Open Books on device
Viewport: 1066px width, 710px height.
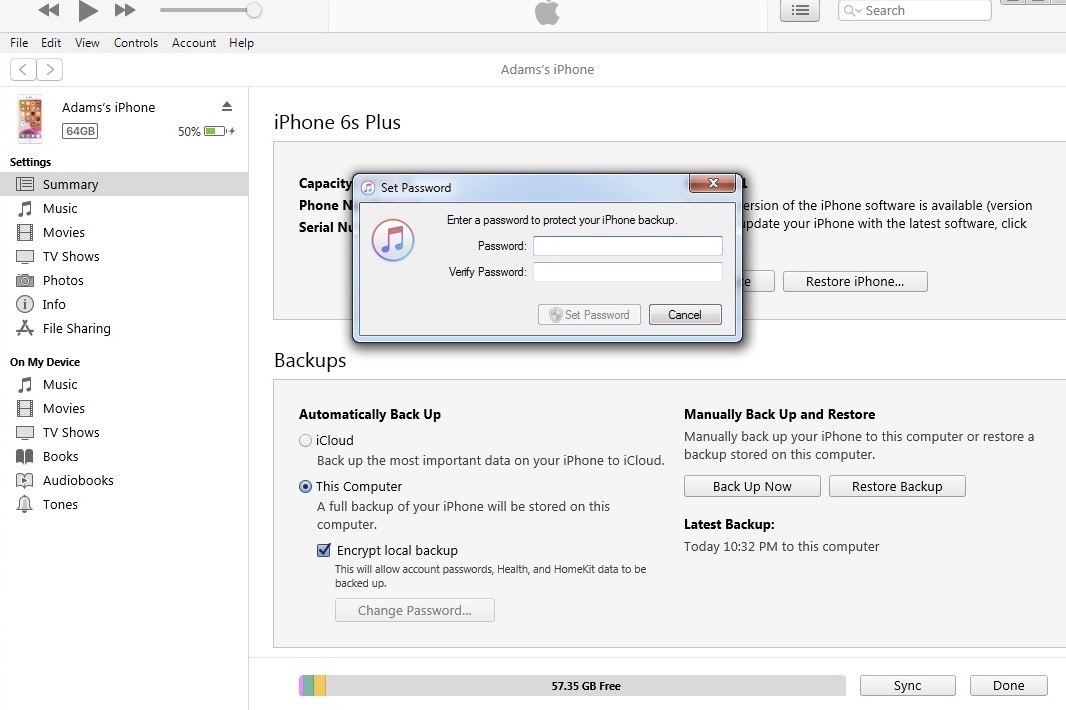coord(124,456)
